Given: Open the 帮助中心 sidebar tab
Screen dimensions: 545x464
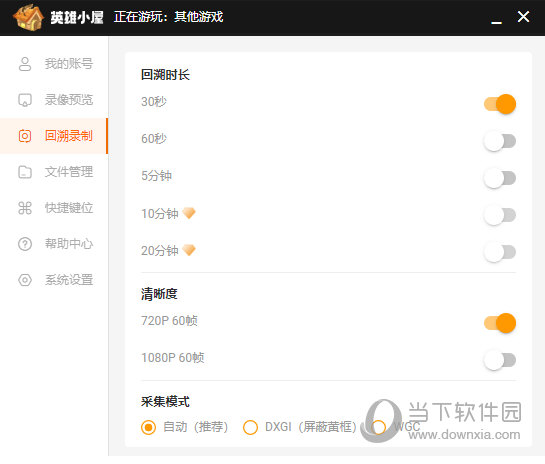Looking at the screenshot, I should point(54,244).
